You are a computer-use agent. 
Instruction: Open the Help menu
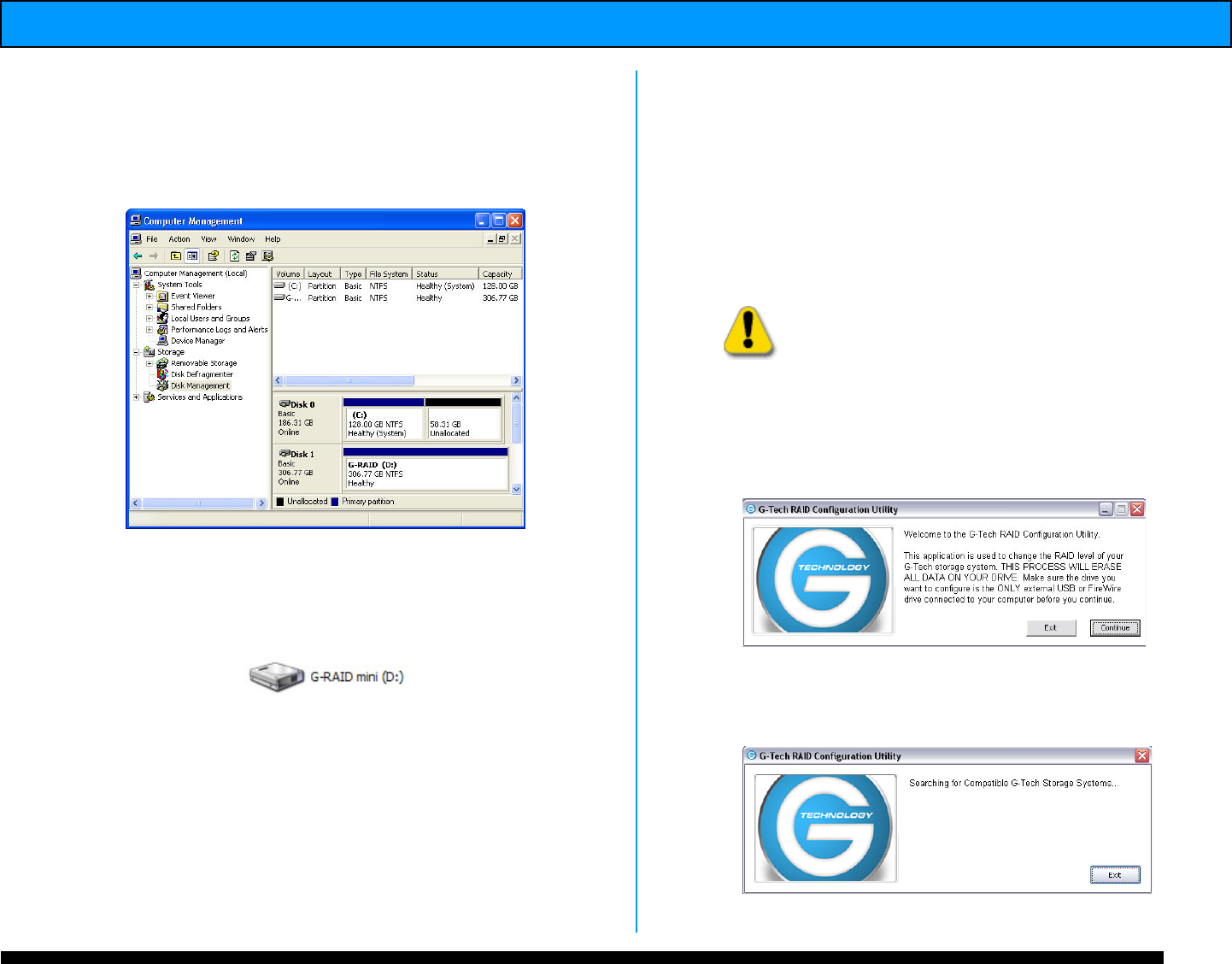coord(273,239)
